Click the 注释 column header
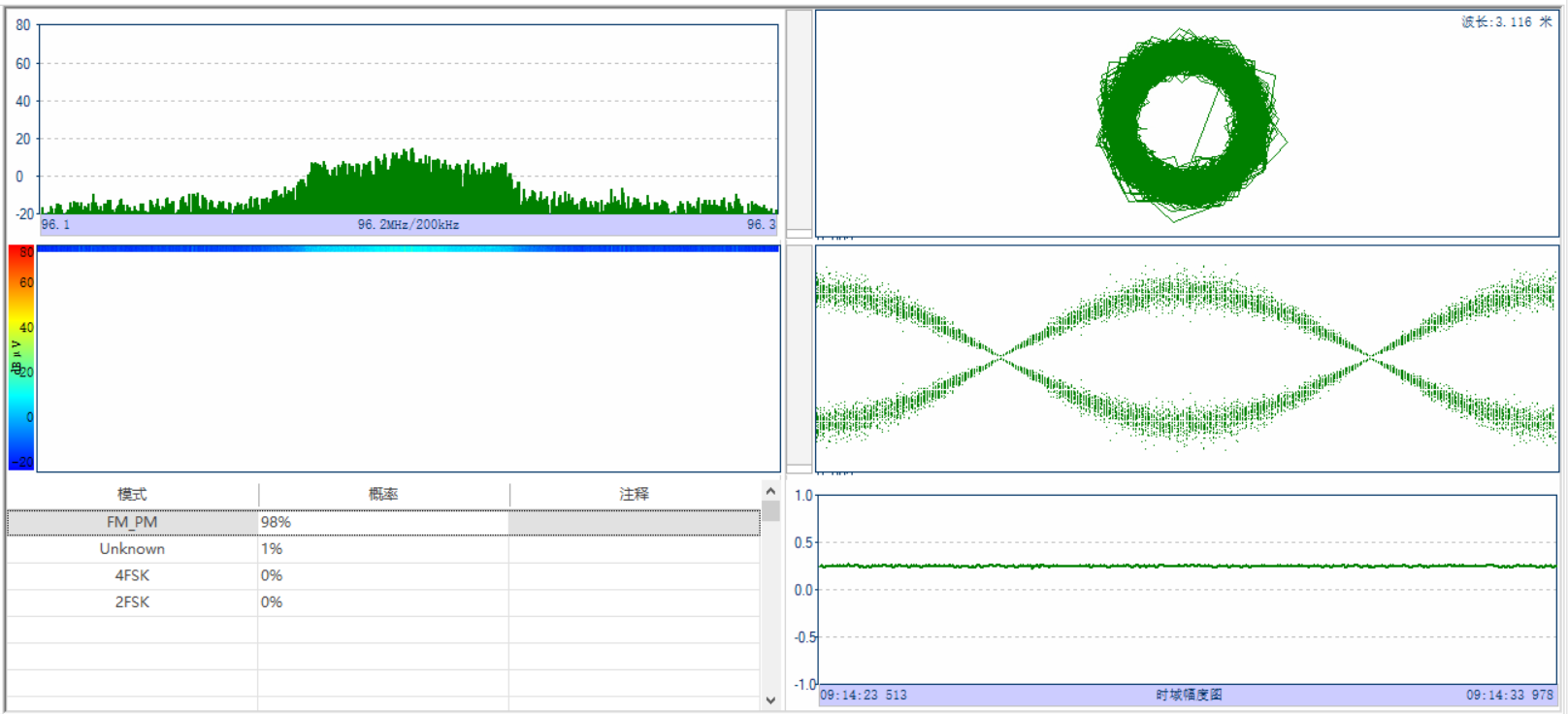Screen dimensions: 1568x714 click(634, 495)
